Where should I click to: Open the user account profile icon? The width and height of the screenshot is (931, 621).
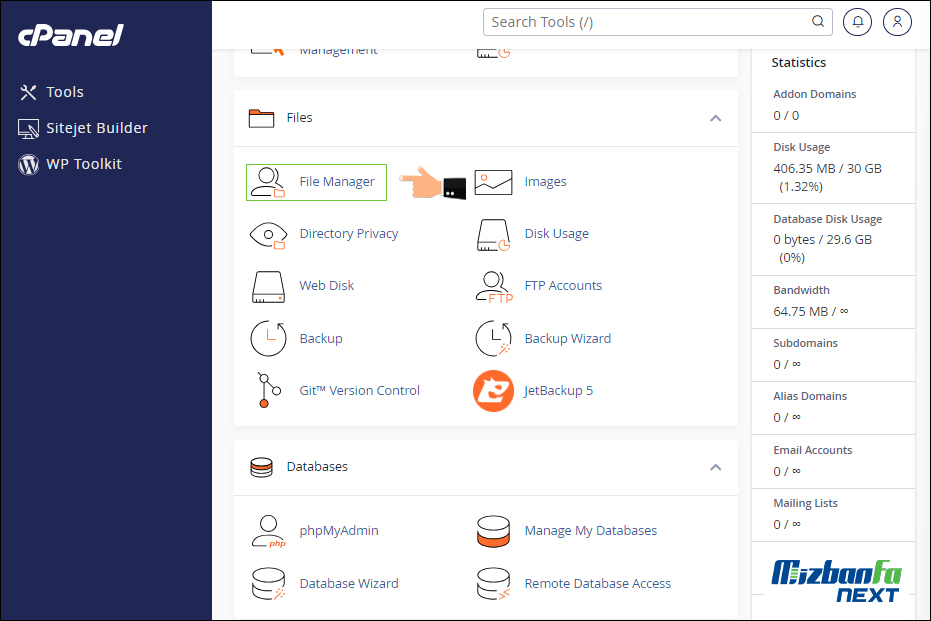[x=898, y=21]
